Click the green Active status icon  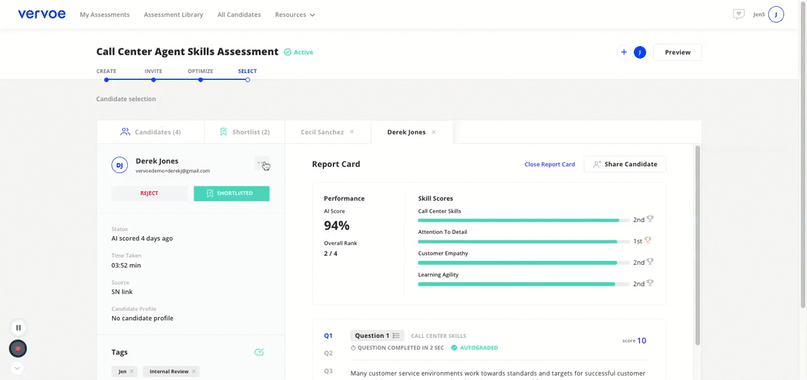pyautogui.click(x=288, y=52)
